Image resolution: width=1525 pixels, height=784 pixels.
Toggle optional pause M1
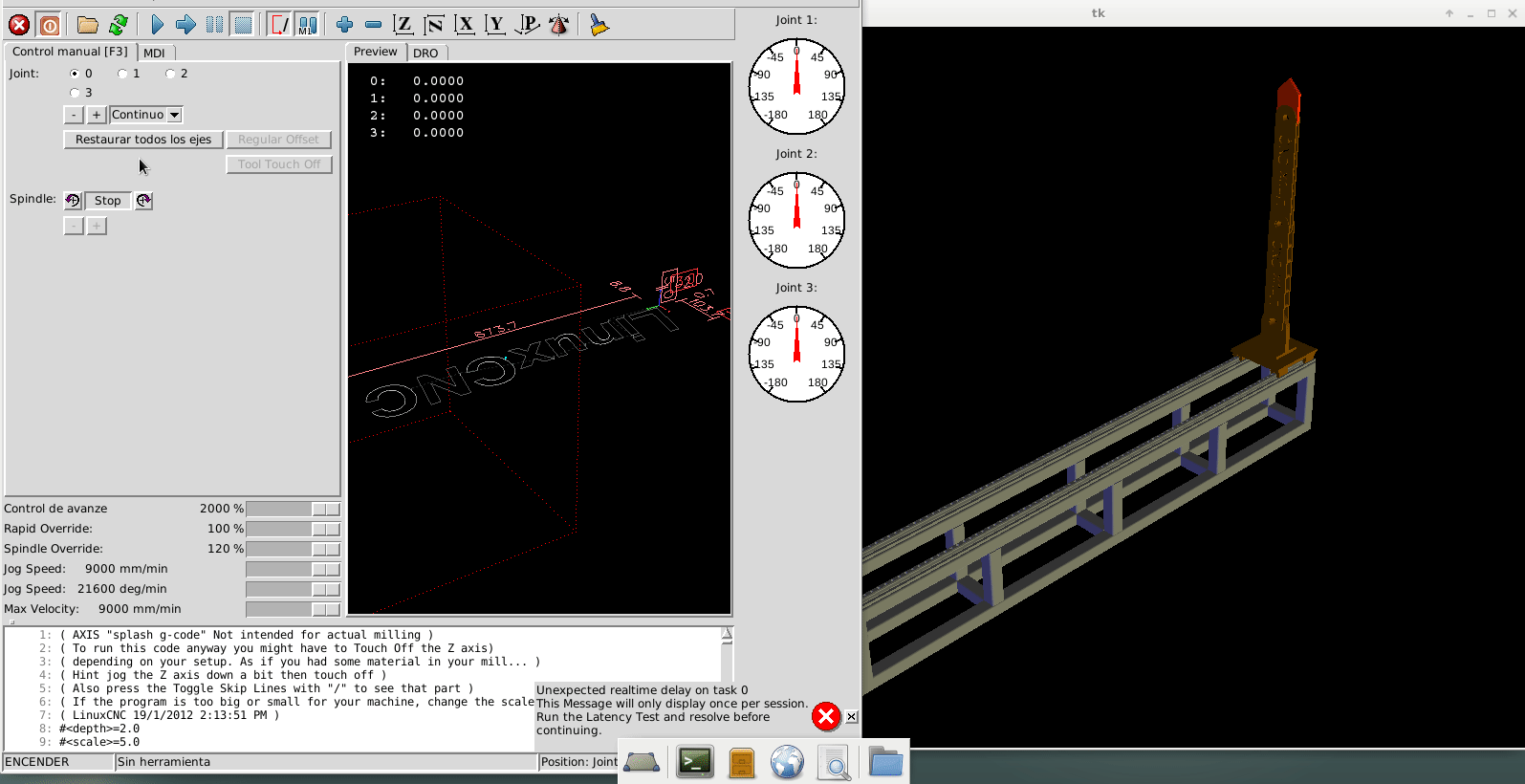click(307, 25)
